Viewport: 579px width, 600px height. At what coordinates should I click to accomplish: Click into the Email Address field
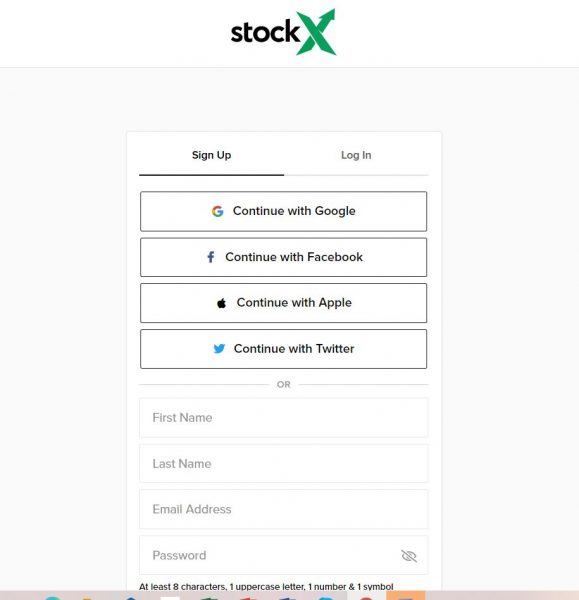tap(284, 509)
